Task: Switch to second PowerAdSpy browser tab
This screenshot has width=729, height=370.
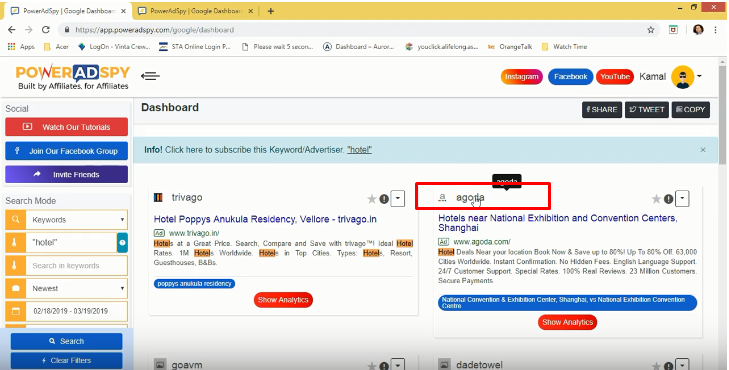Action: click(x=195, y=11)
